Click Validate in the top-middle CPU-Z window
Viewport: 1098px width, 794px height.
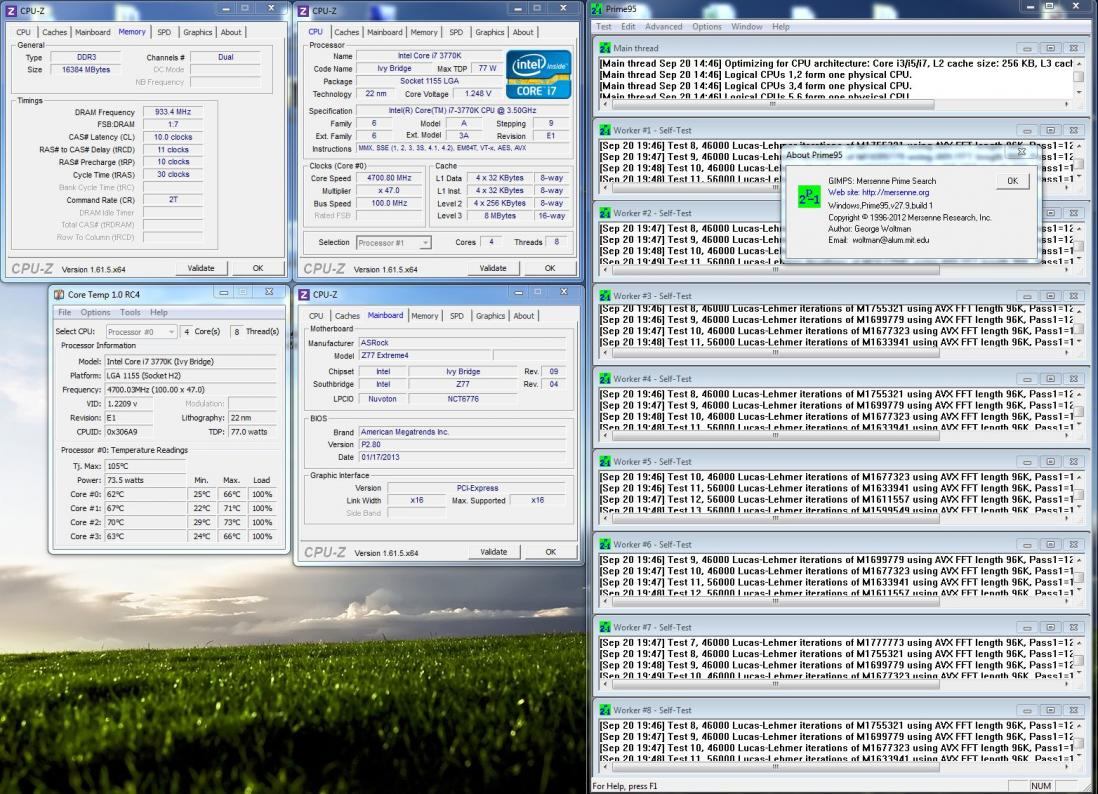click(493, 268)
